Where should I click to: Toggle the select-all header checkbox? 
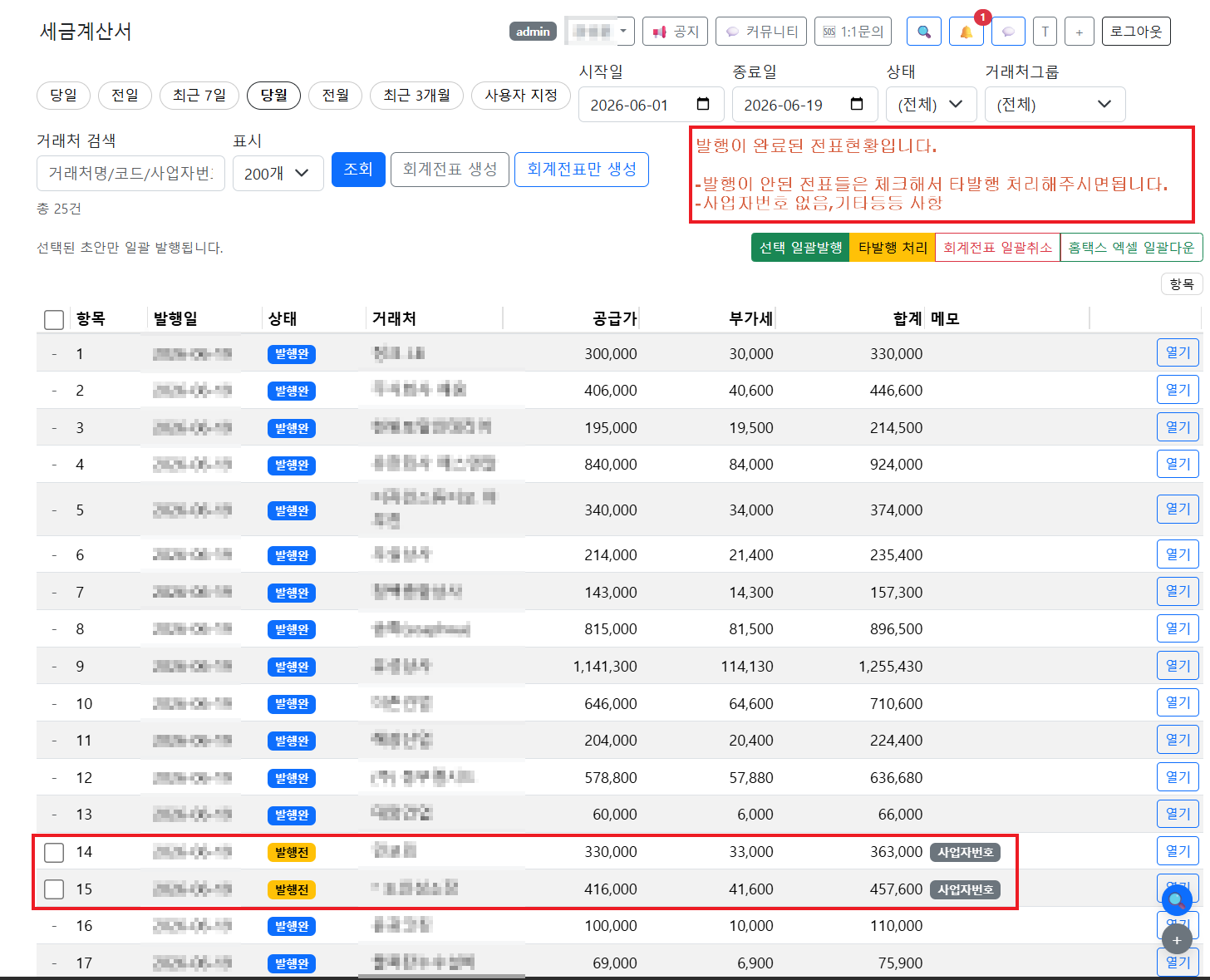click(x=54, y=319)
